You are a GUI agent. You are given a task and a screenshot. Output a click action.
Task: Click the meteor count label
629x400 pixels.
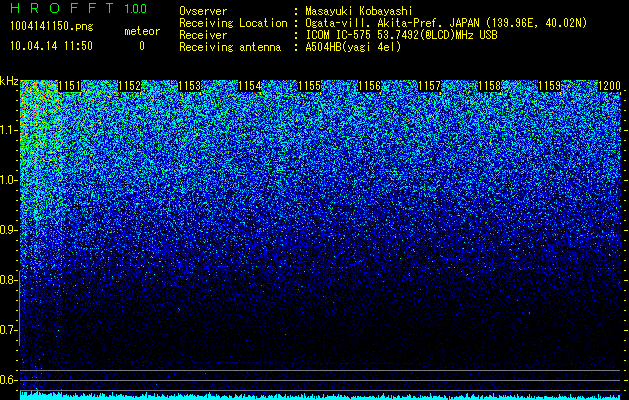pyautogui.click(x=142, y=31)
